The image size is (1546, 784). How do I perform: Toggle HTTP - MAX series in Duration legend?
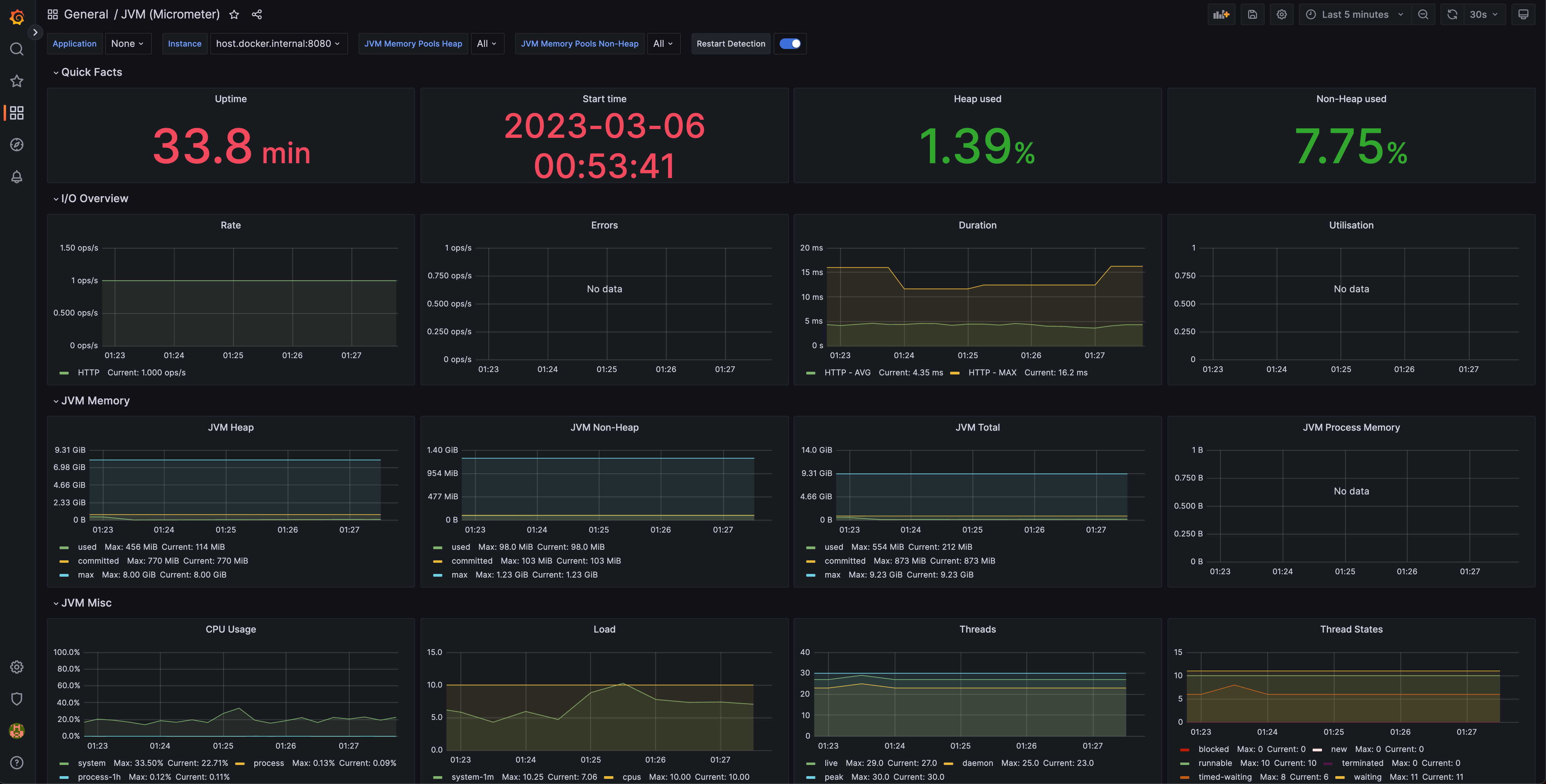[x=992, y=372]
